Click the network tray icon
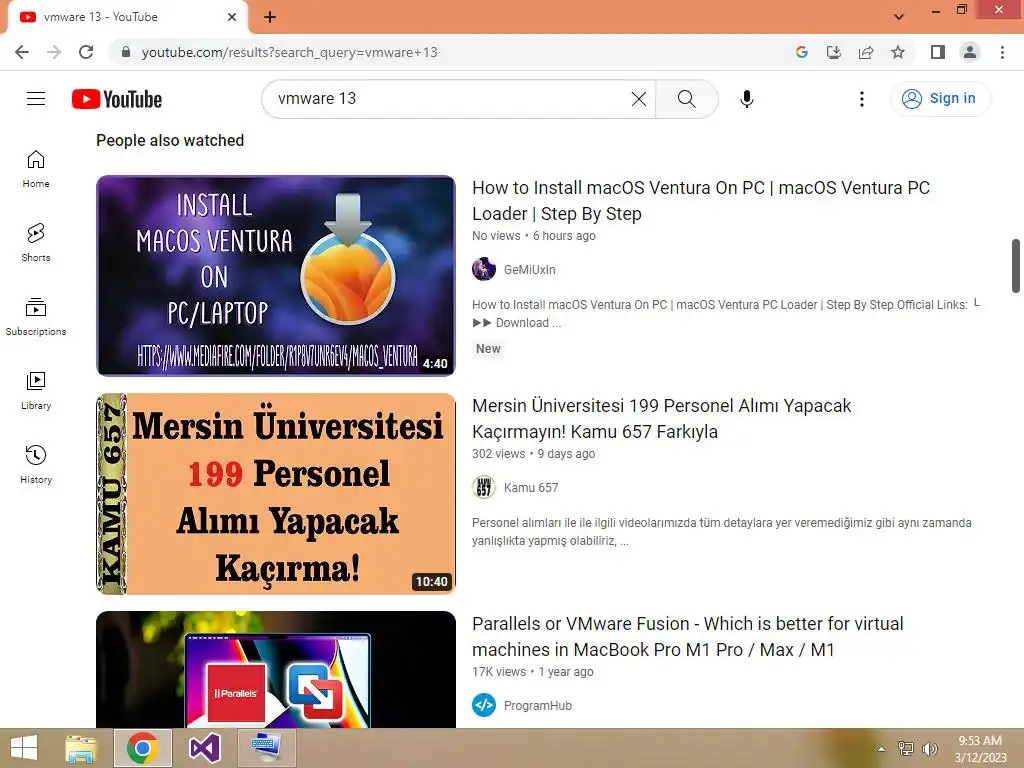1024x768 pixels. 906,749
